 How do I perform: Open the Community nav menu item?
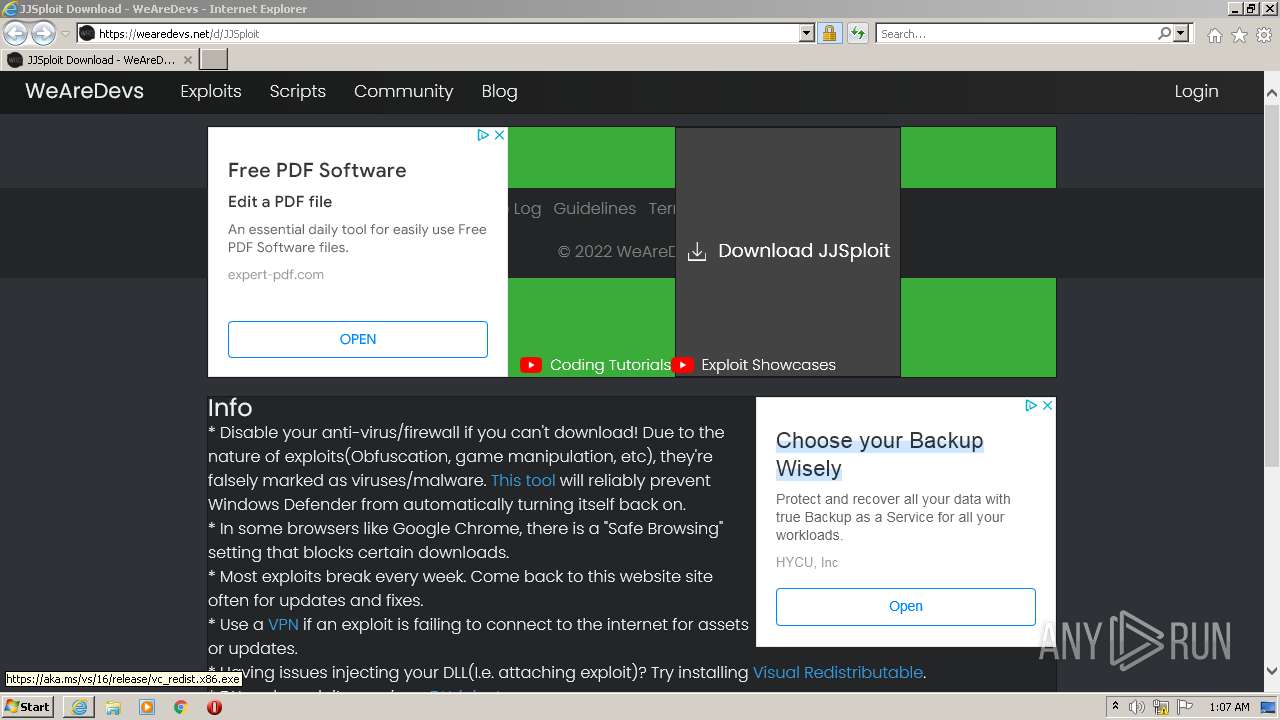403,91
